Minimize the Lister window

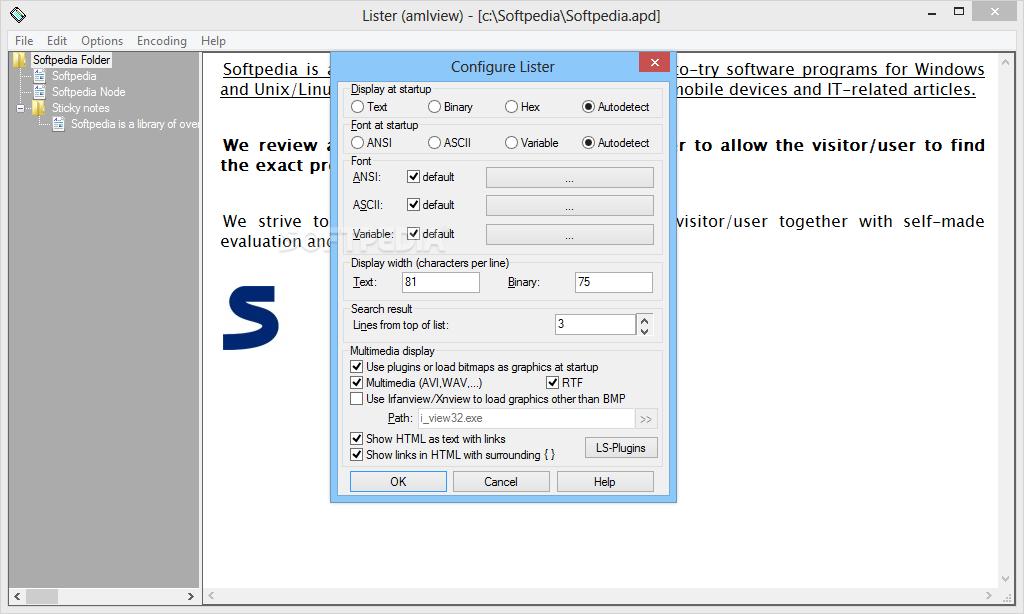[932, 12]
